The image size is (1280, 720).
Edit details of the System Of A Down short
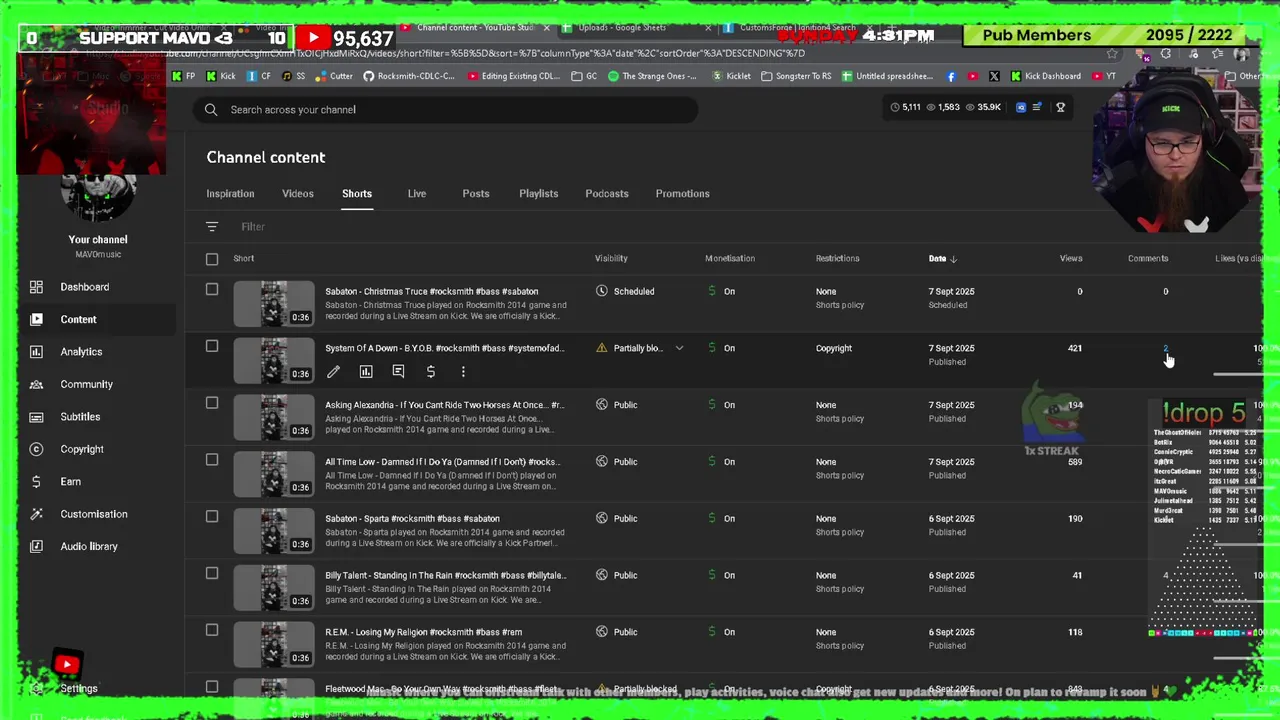click(x=333, y=372)
